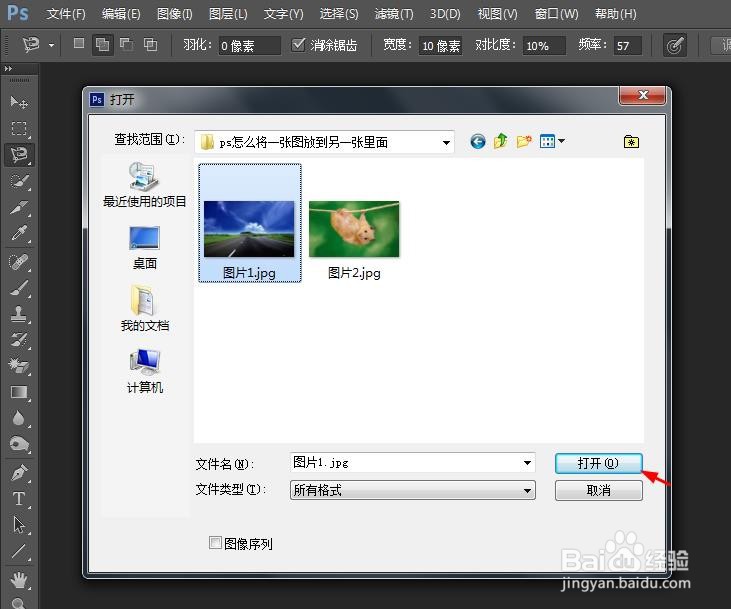Open the view menu dropdown arrow

[561, 141]
